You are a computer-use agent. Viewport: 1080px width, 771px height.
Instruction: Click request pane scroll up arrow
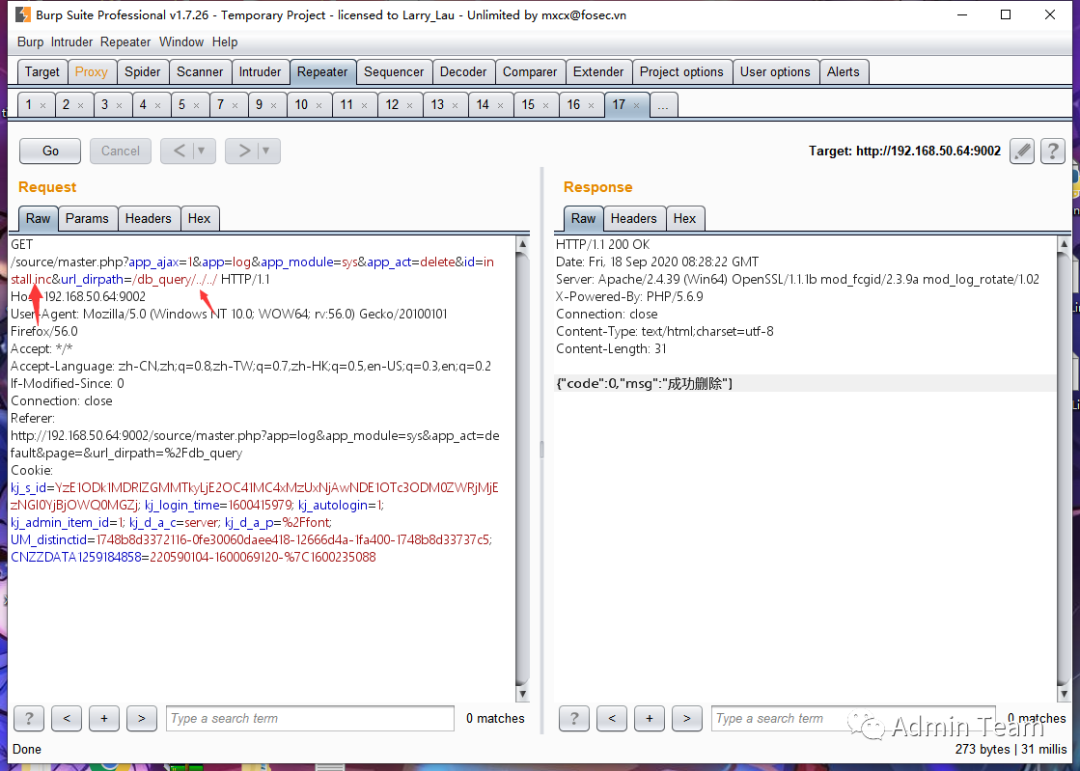(523, 244)
